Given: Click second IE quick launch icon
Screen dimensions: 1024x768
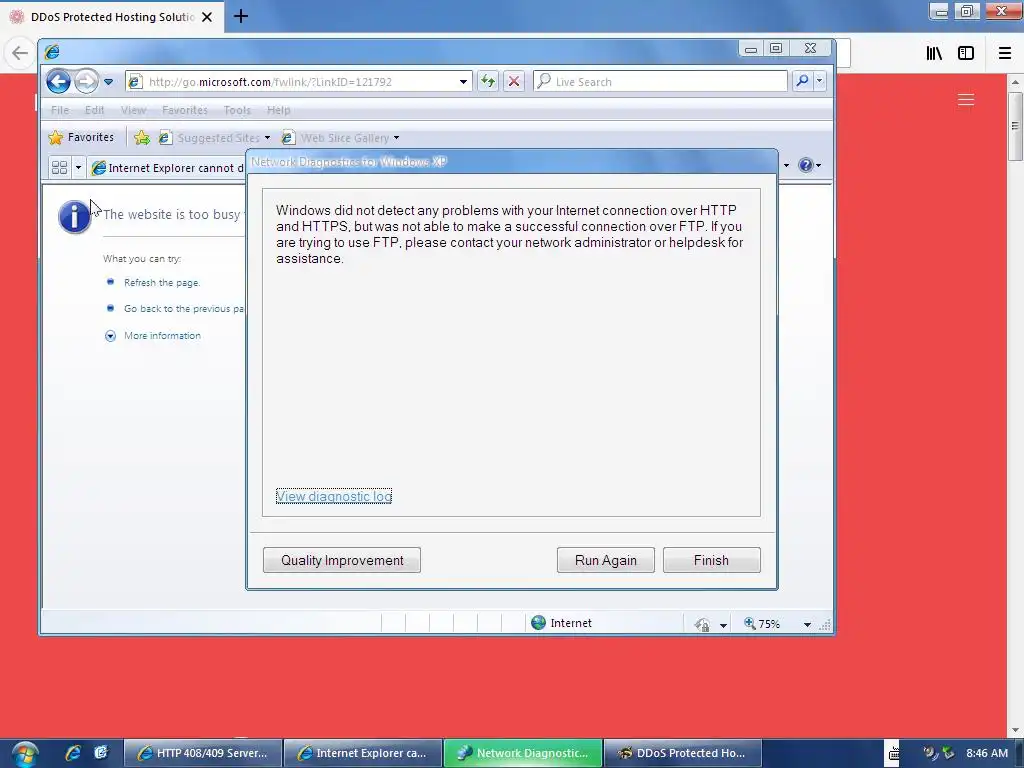Looking at the screenshot, I should [x=101, y=753].
